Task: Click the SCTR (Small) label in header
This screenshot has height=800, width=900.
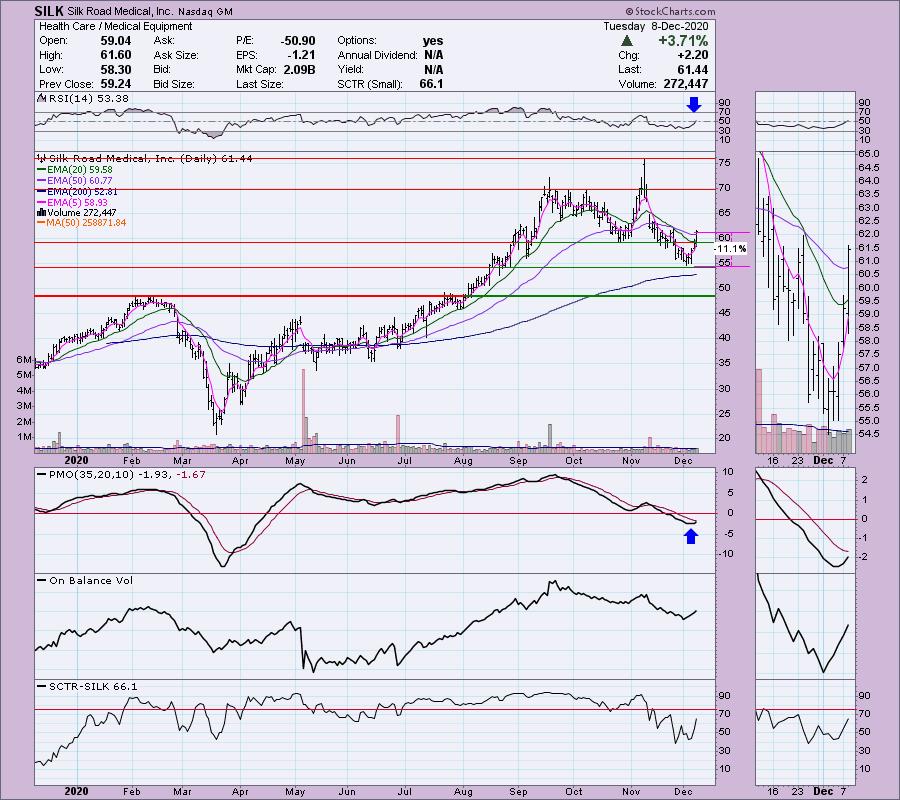Action: tap(370, 84)
